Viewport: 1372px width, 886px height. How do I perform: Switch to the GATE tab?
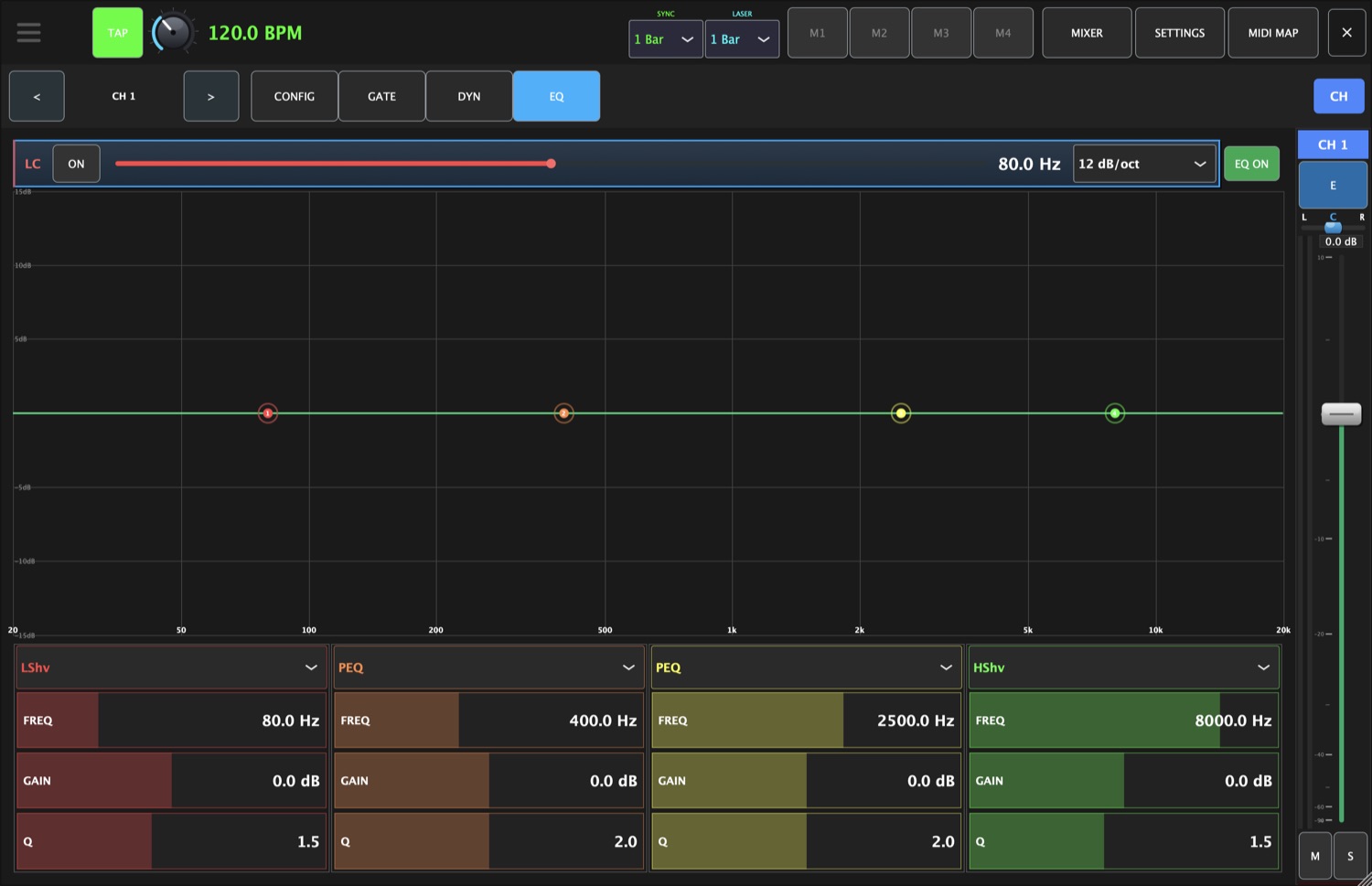[381, 96]
